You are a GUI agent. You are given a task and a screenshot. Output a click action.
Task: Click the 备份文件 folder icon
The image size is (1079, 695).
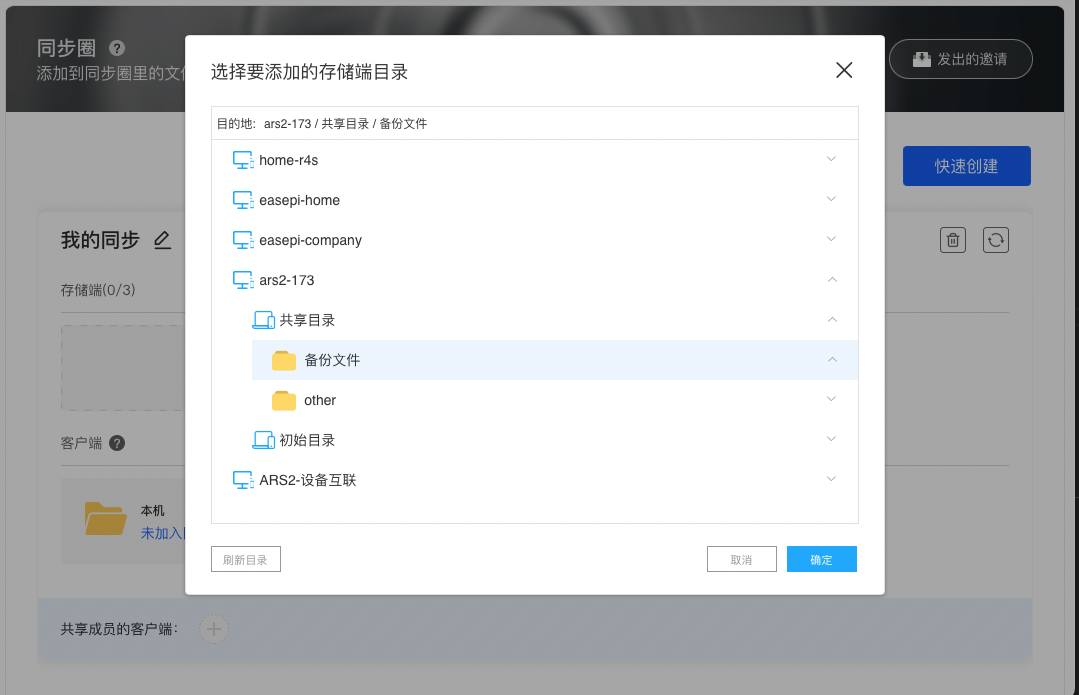point(284,360)
